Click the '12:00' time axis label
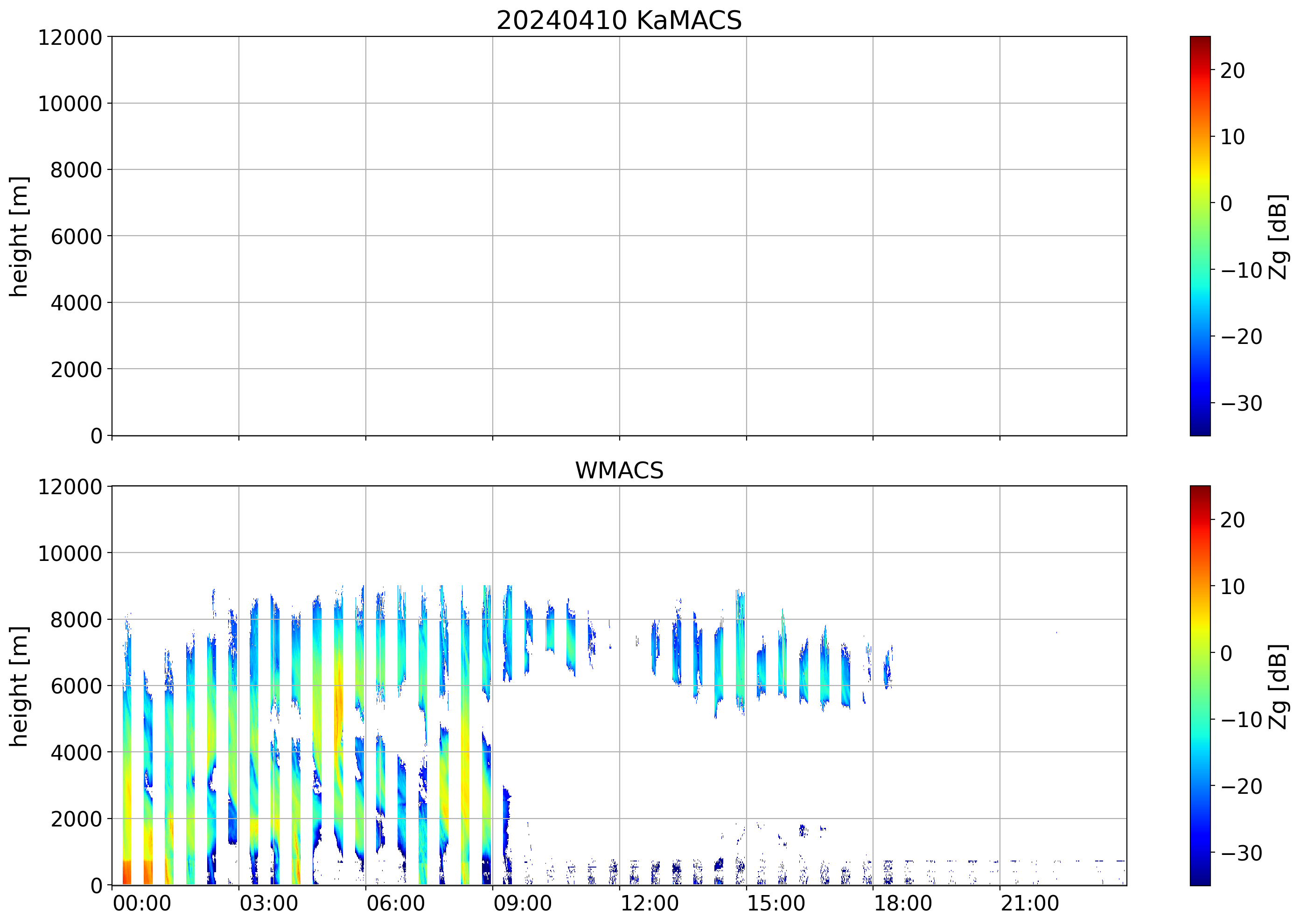1300x924 pixels. tap(649, 903)
